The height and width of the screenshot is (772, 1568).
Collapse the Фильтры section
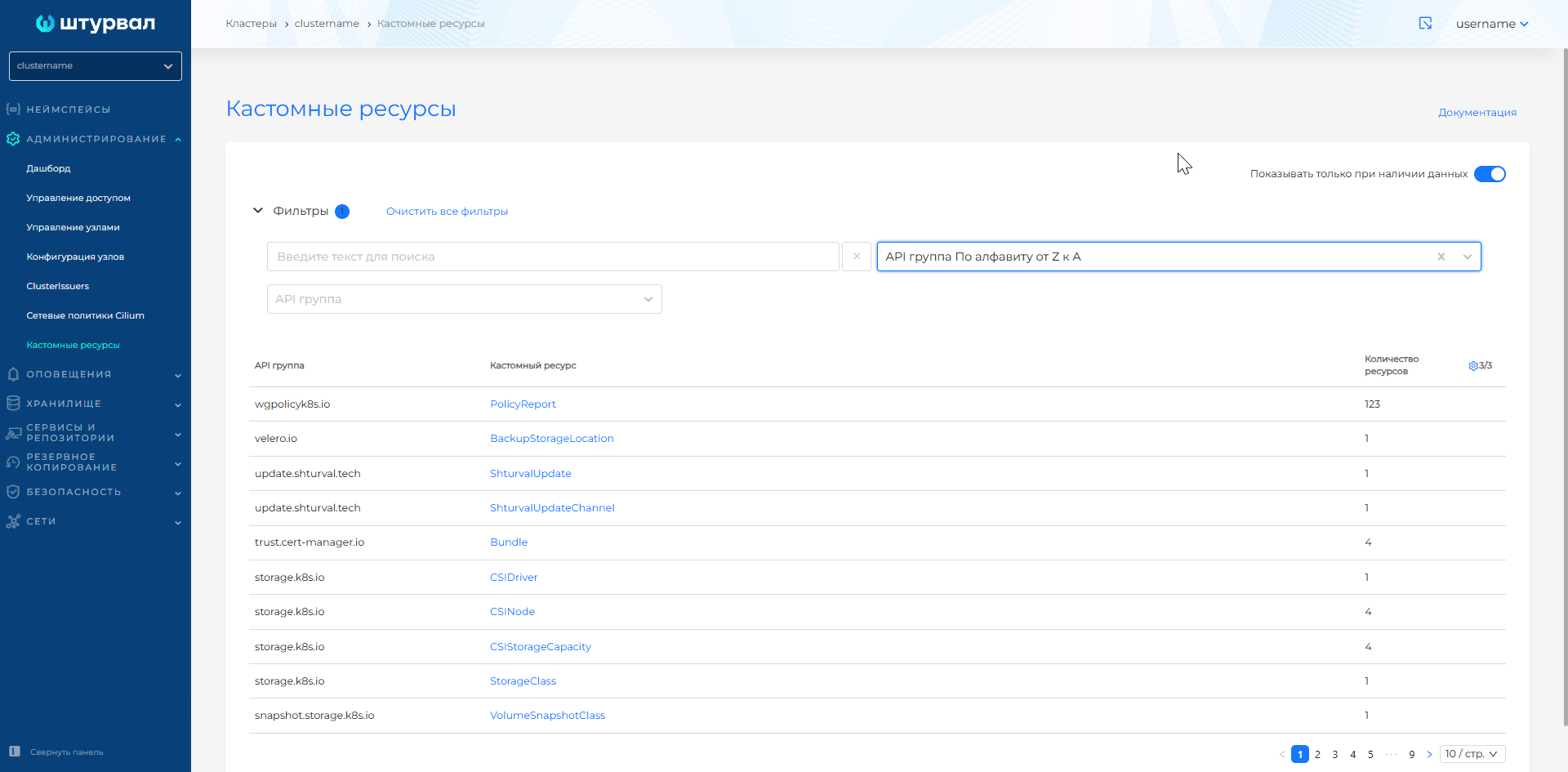[258, 211]
